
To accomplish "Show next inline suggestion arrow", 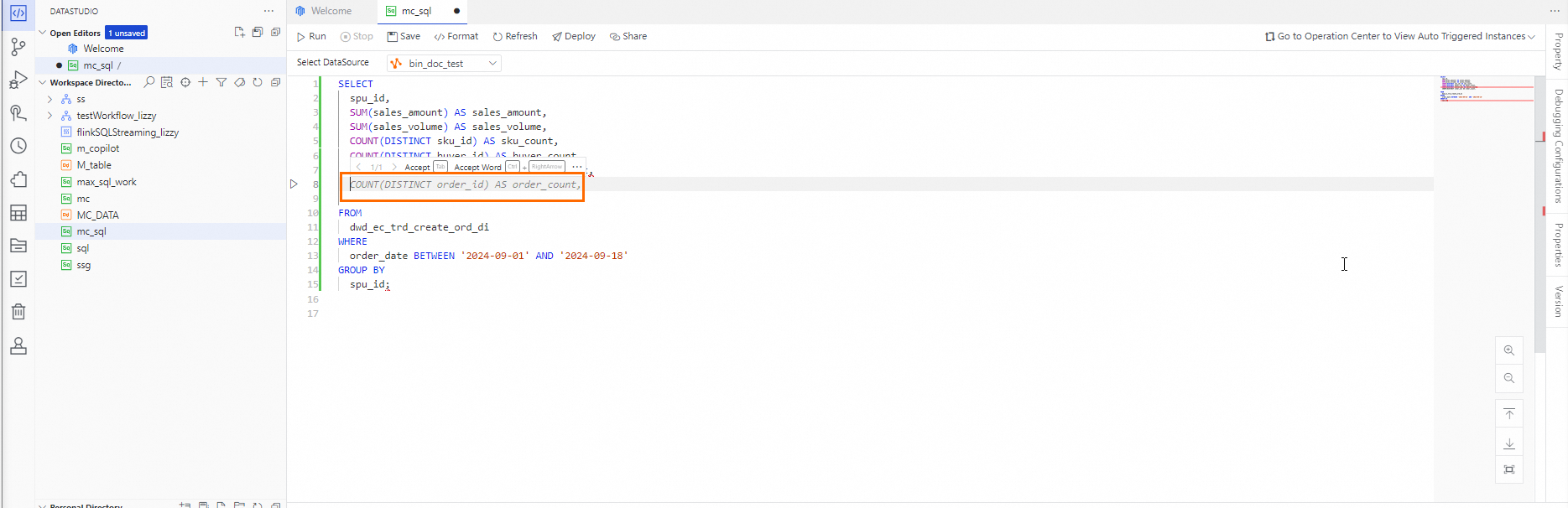I will pos(394,167).
